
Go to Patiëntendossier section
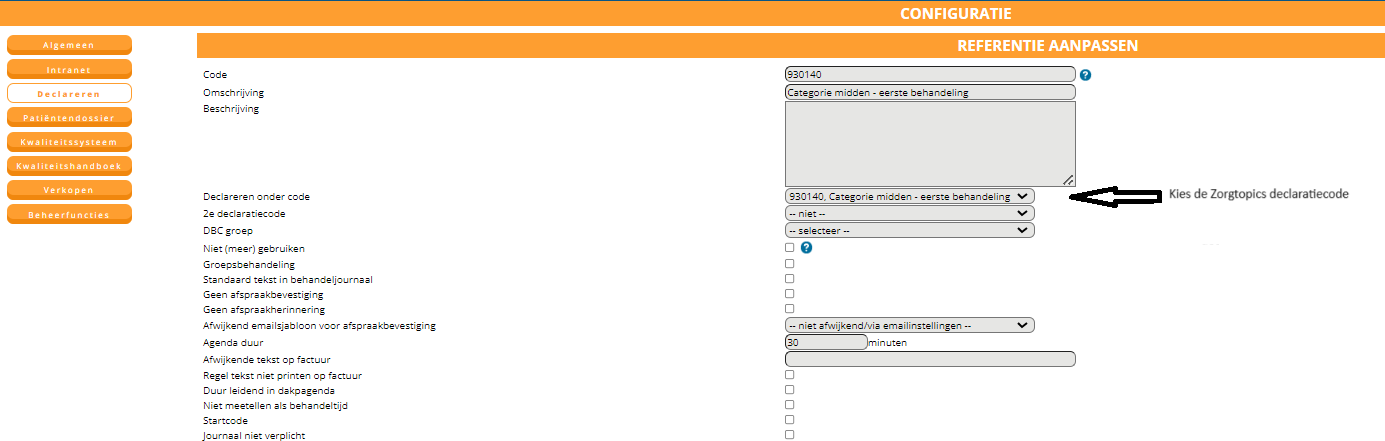point(69,118)
